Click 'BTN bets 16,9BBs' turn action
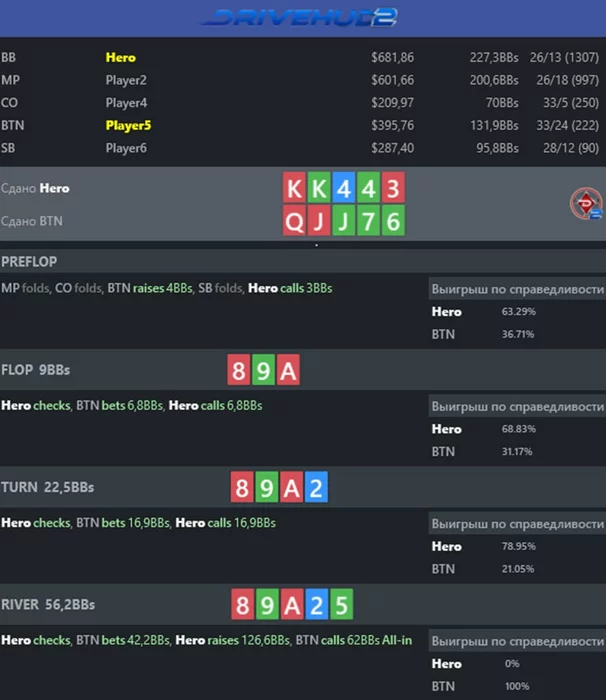Image resolution: width=606 pixels, height=700 pixels. pos(123,523)
